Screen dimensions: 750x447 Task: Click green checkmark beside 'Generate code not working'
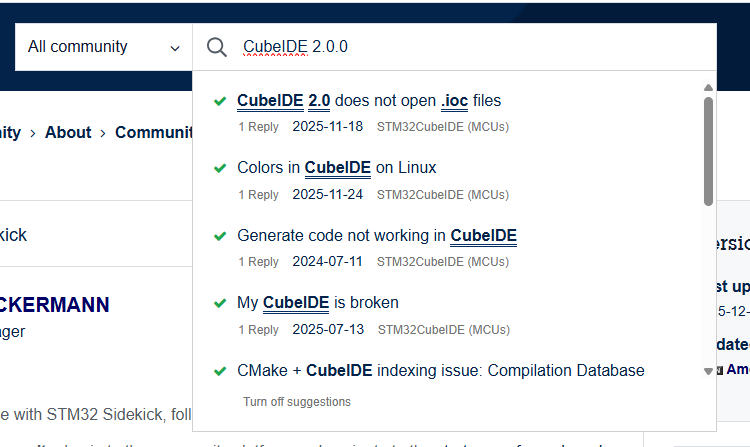pyautogui.click(x=220, y=236)
